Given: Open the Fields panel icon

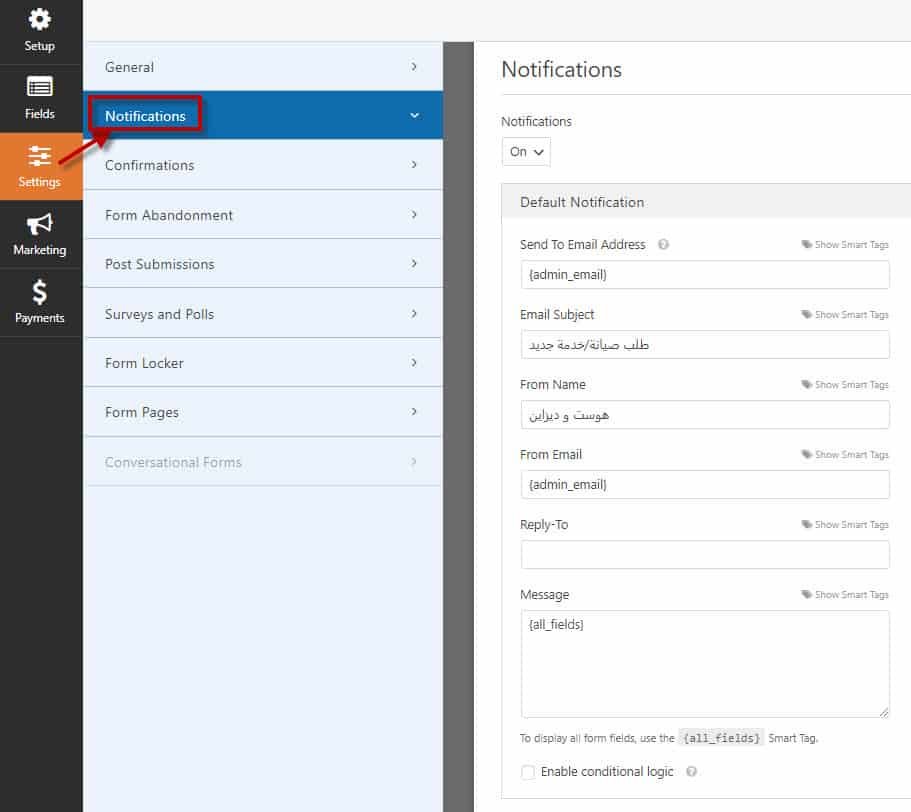Looking at the screenshot, I should click(40, 87).
